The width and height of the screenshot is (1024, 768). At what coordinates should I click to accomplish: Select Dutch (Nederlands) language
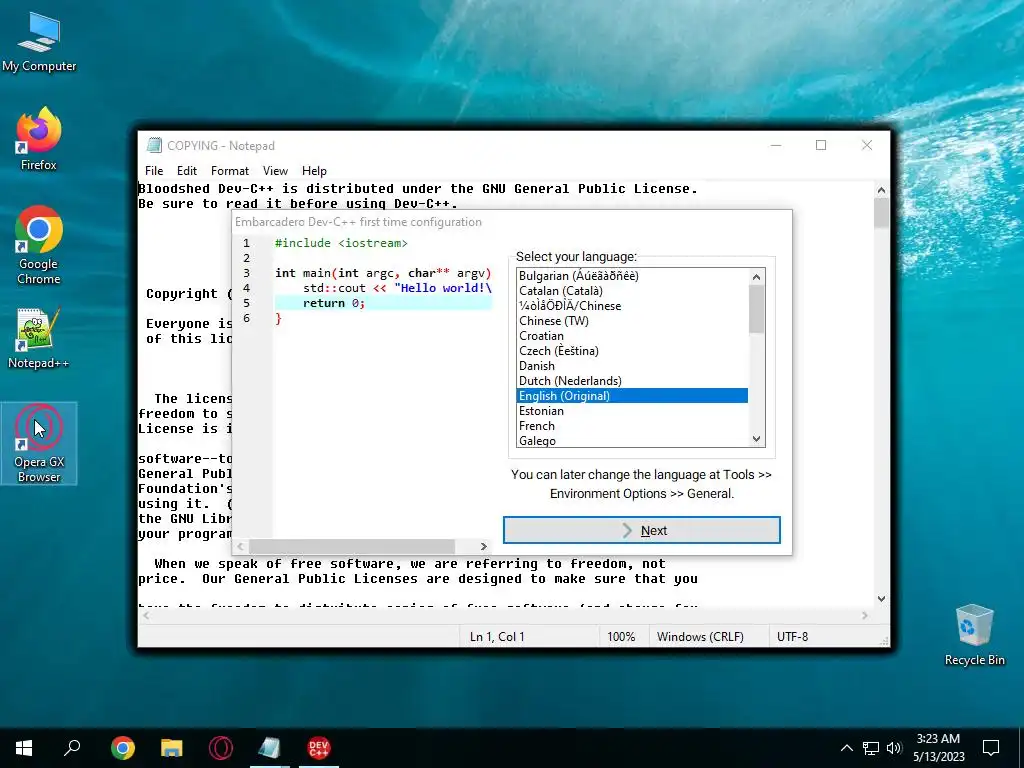[632, 381]
